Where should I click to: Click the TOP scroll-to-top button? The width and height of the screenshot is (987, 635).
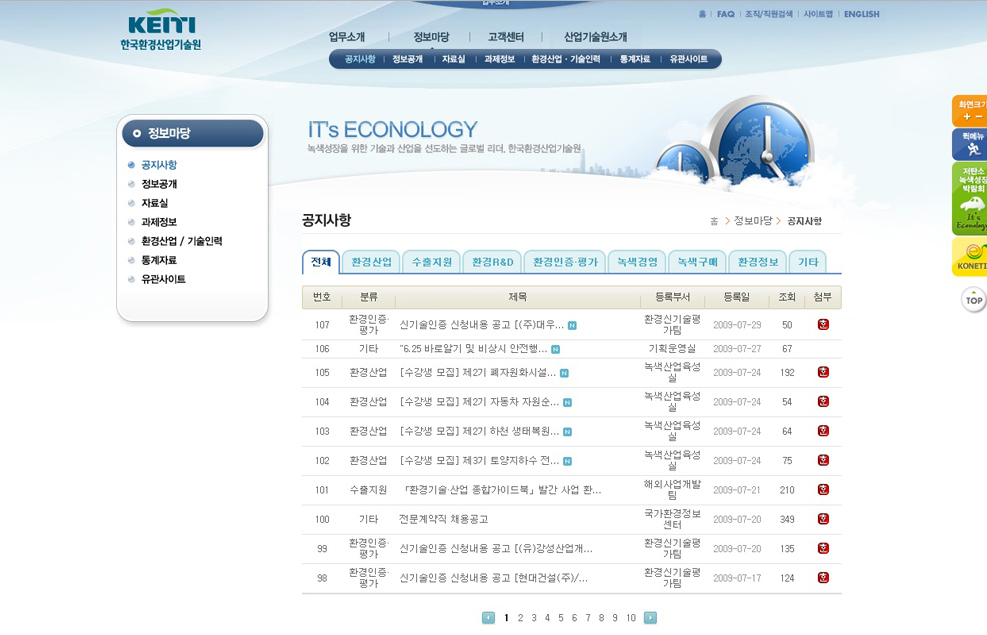tap(973, 299)
